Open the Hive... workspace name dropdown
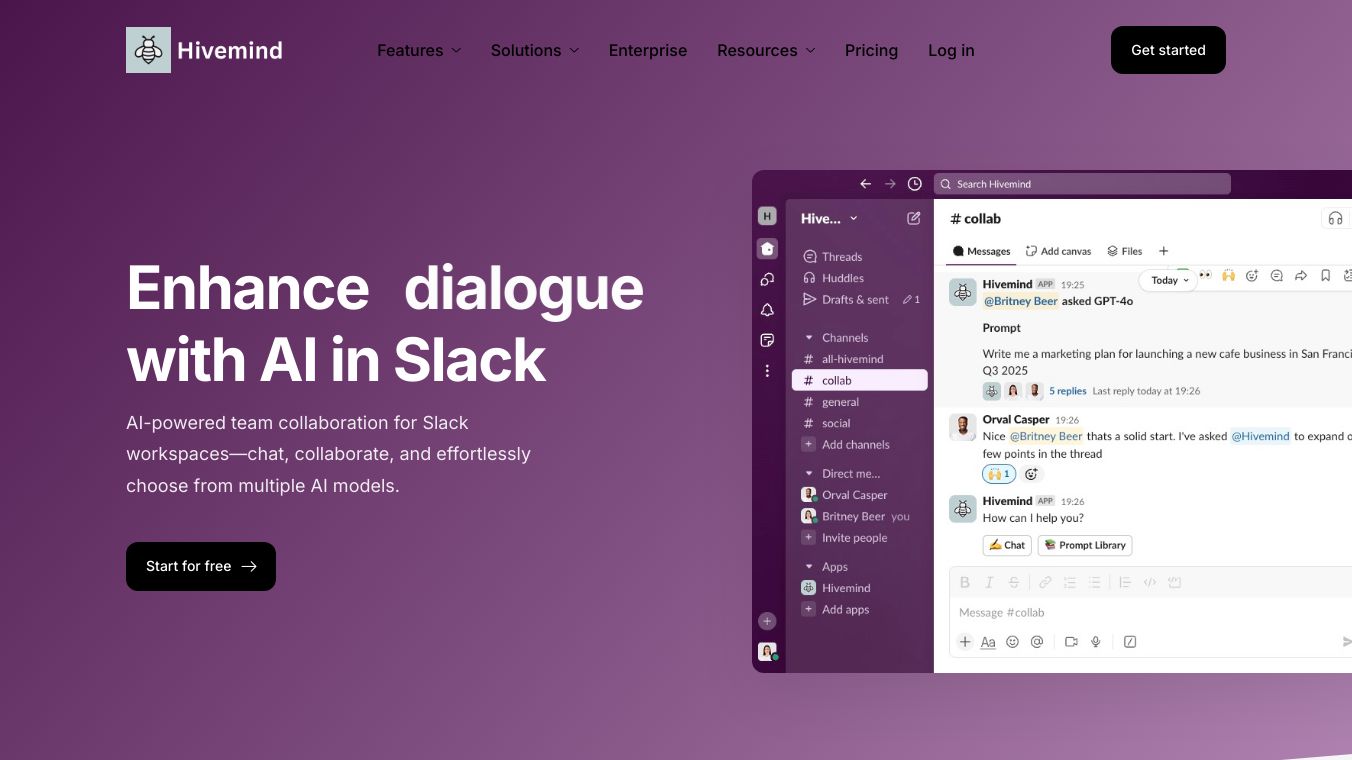This screenshot has width=1352, height=760. [x=830, y=218]
